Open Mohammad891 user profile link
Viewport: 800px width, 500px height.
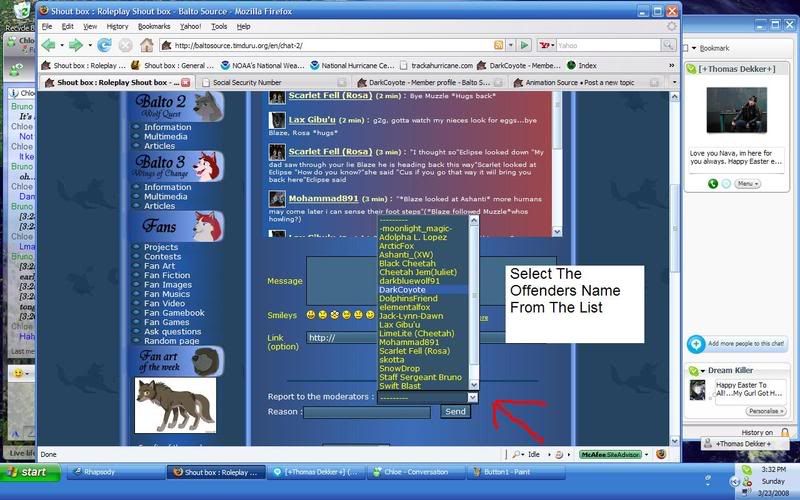point(323,198)
